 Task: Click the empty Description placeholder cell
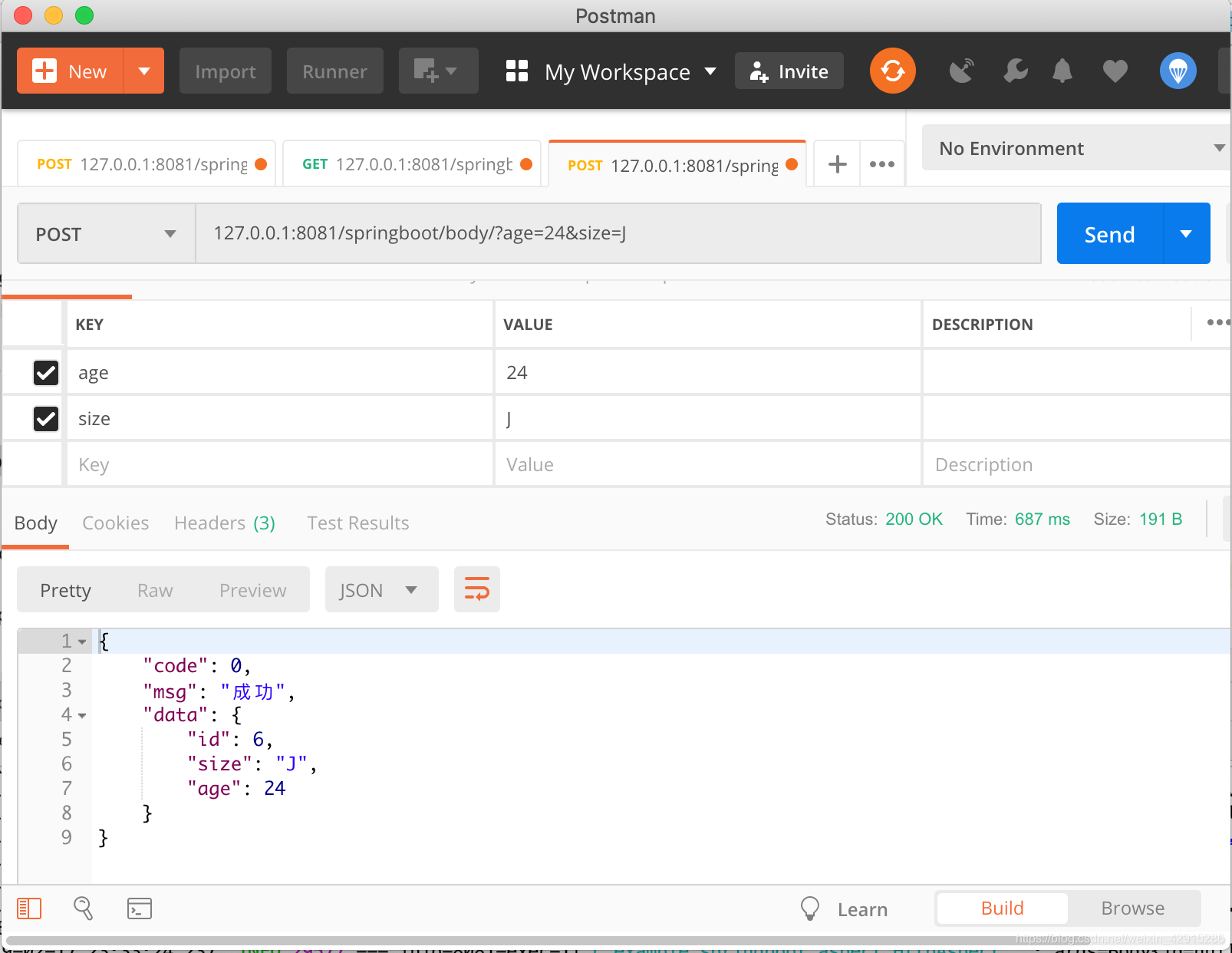(x=1076, y=464)
